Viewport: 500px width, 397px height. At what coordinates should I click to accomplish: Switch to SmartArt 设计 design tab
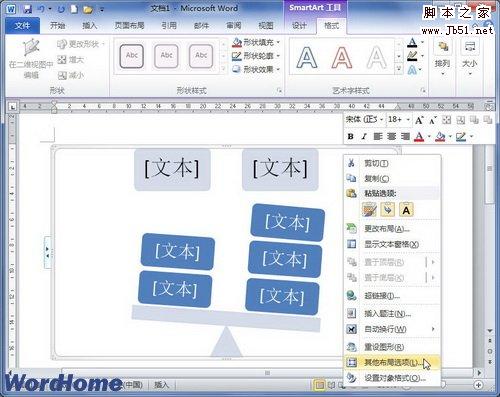299,26
